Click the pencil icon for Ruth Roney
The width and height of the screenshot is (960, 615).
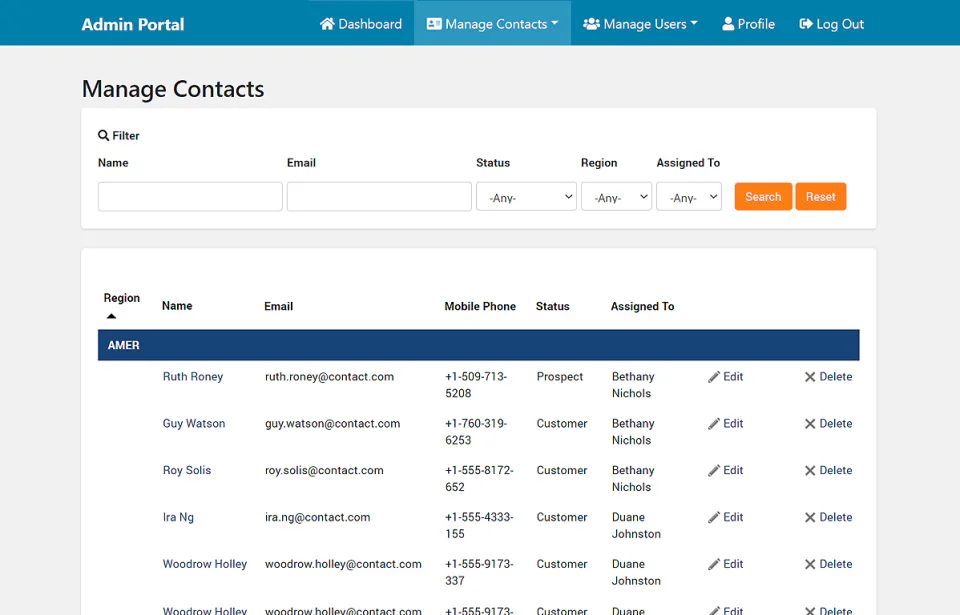pos(714,377)
